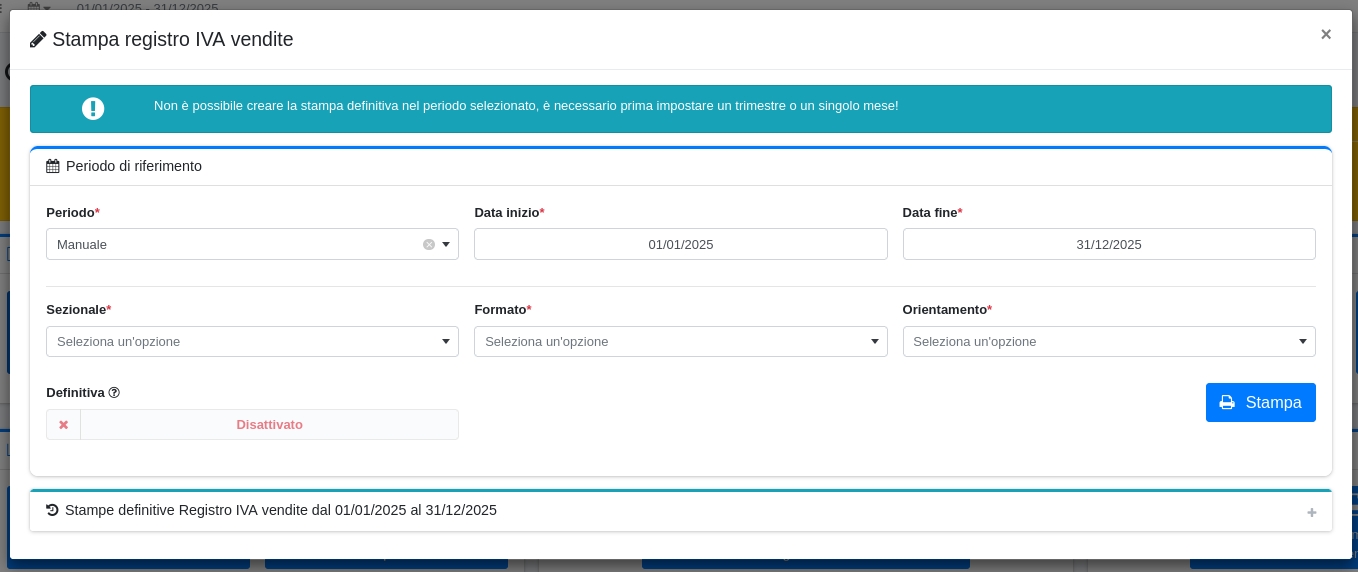Viewport: 1358px width, 572px height.
Task: Close the Stampa registro IVA vendite dialog
Action: coord(1325,34)
